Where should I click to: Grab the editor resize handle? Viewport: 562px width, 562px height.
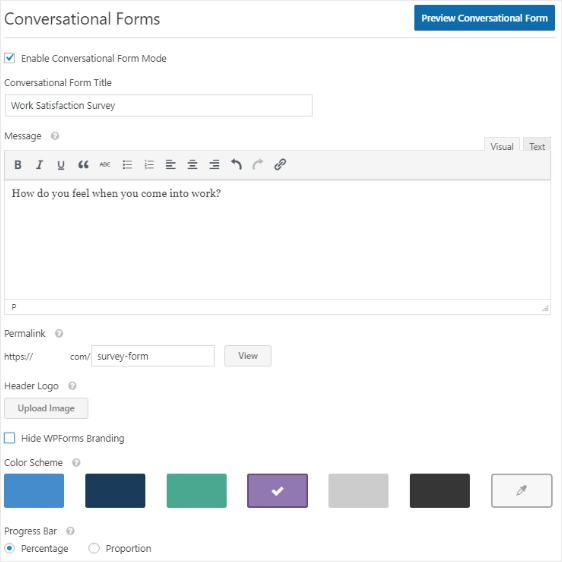[x=545, y=308]
